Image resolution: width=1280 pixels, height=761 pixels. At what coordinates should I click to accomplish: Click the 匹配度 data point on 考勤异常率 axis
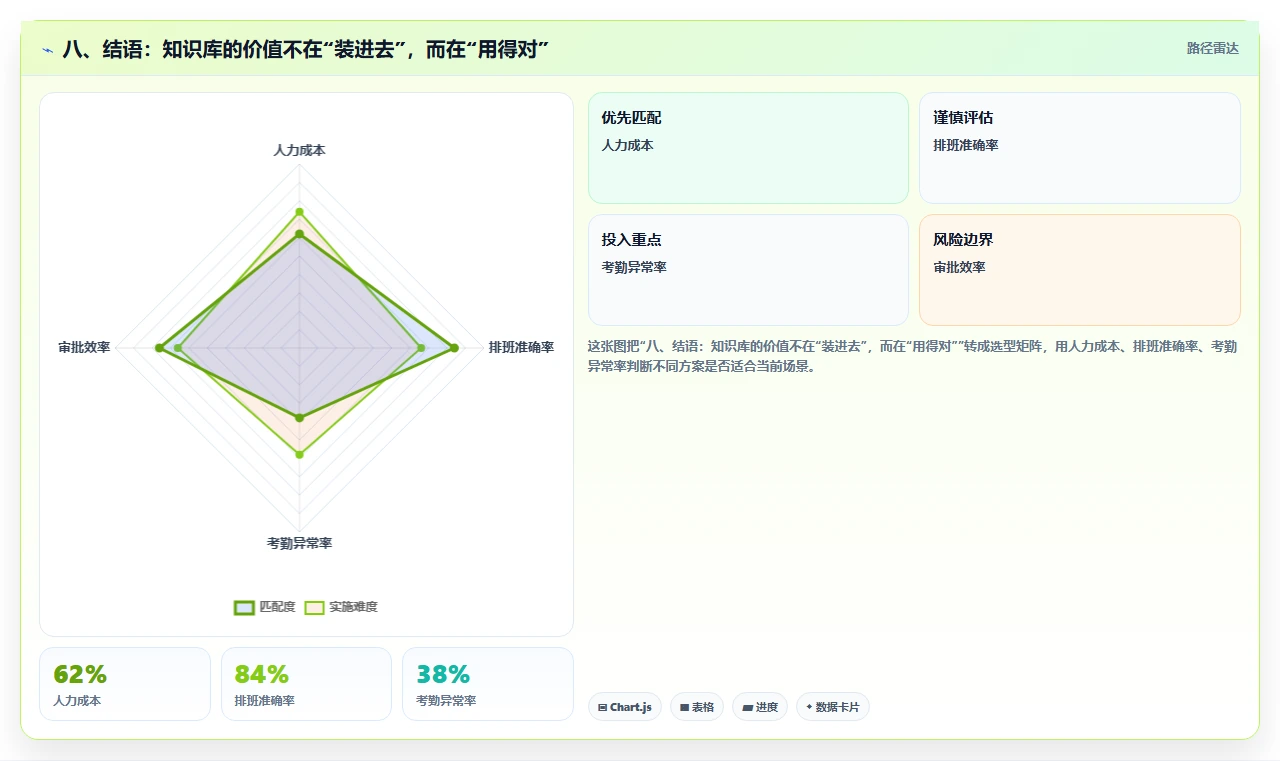pos(299,417)
